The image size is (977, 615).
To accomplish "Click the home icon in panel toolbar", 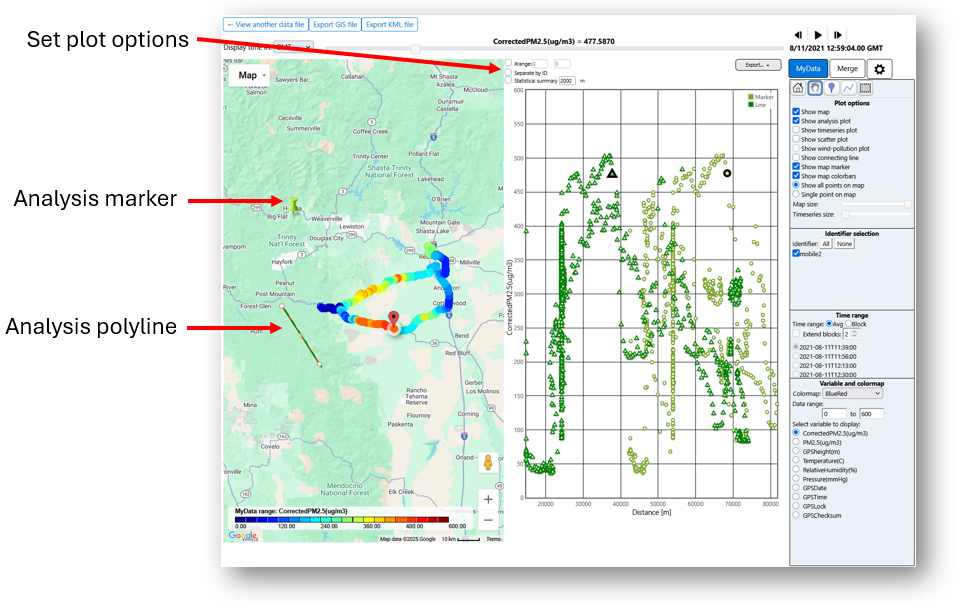I will click(x=797, y=88).
